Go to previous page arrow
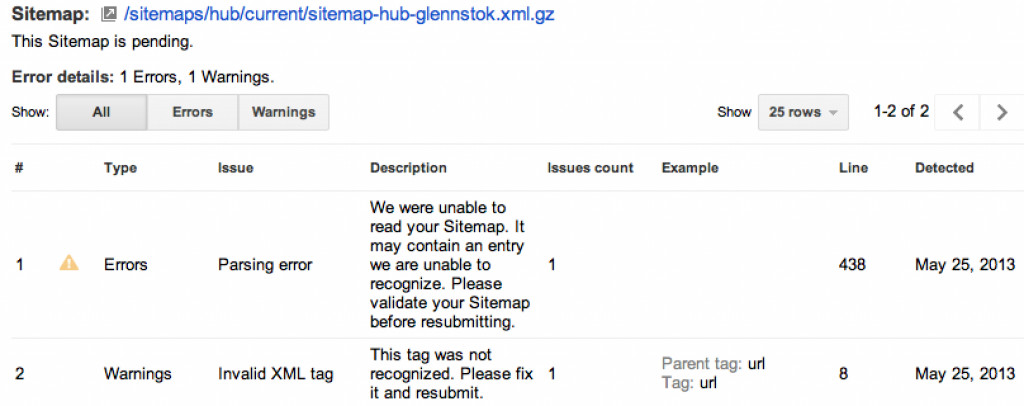Image resolution: width=1024 pixels, height=406 pixels. click(x=958, y=112)
